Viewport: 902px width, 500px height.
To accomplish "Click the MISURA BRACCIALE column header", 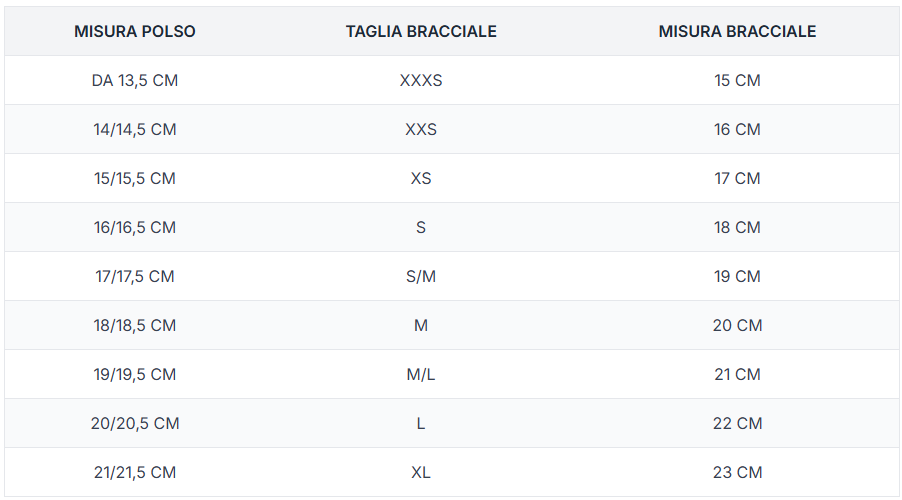I will 737,31.
